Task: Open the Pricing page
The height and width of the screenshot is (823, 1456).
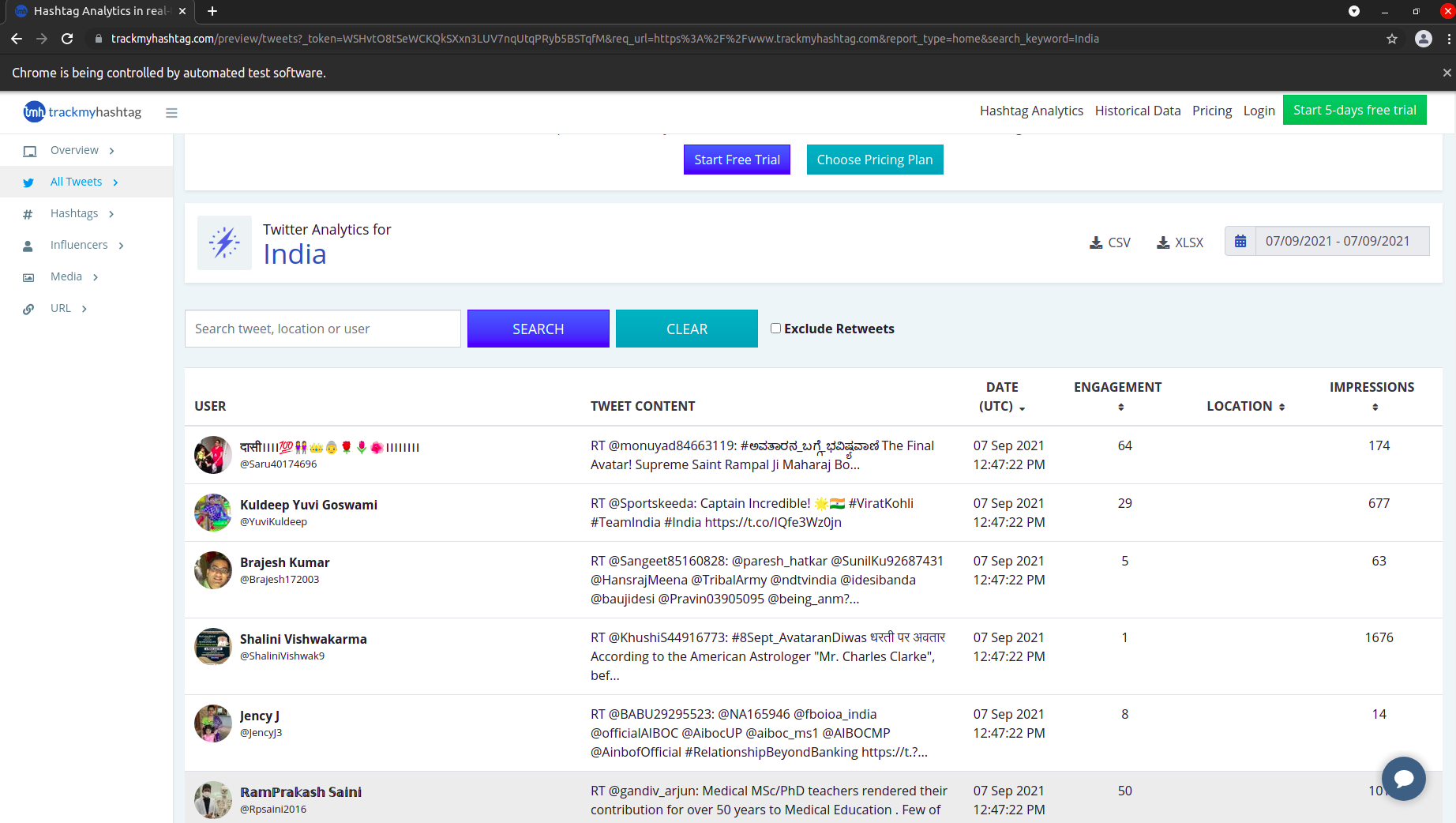Action: tap(1212, 111)
